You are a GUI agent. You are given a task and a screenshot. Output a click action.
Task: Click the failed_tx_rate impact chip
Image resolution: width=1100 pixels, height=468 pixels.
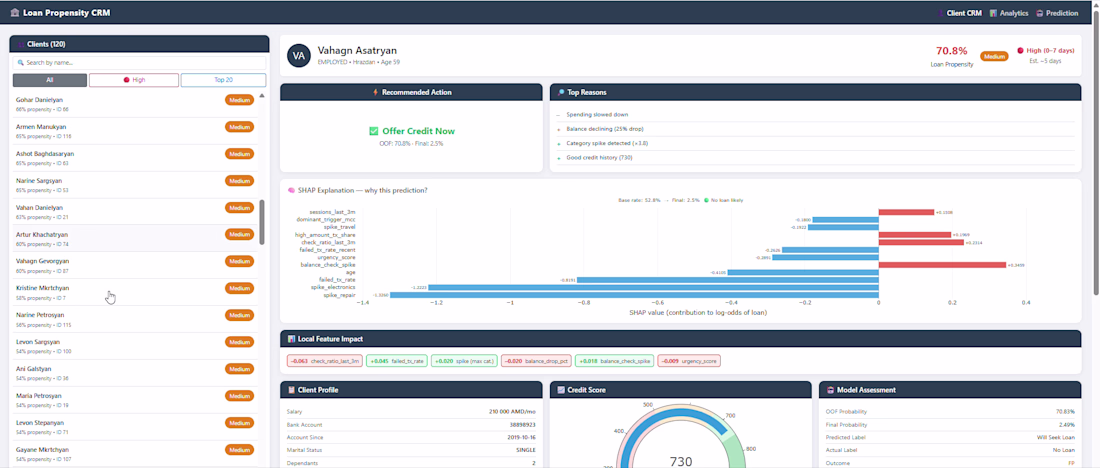click(397, 361)
